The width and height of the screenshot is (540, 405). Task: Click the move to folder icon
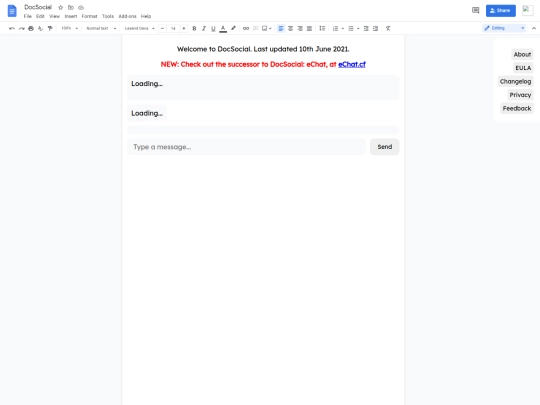pyautogui.click(x=71, y=7)
